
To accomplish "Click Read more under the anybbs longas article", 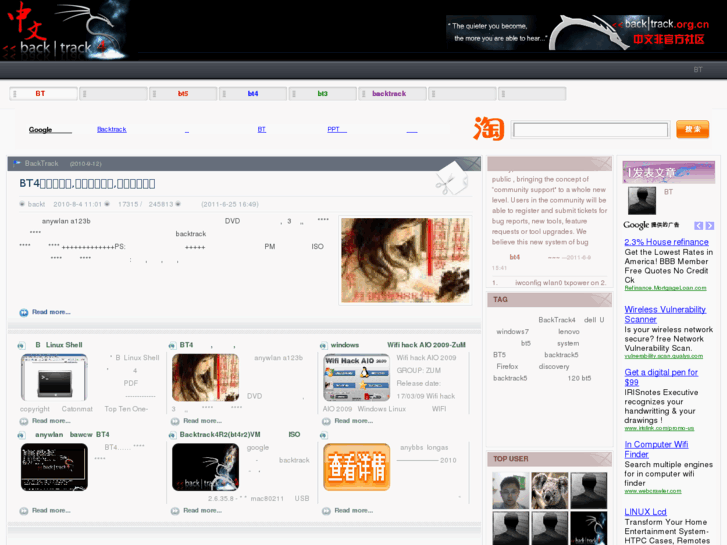I will tap(354, 511).
